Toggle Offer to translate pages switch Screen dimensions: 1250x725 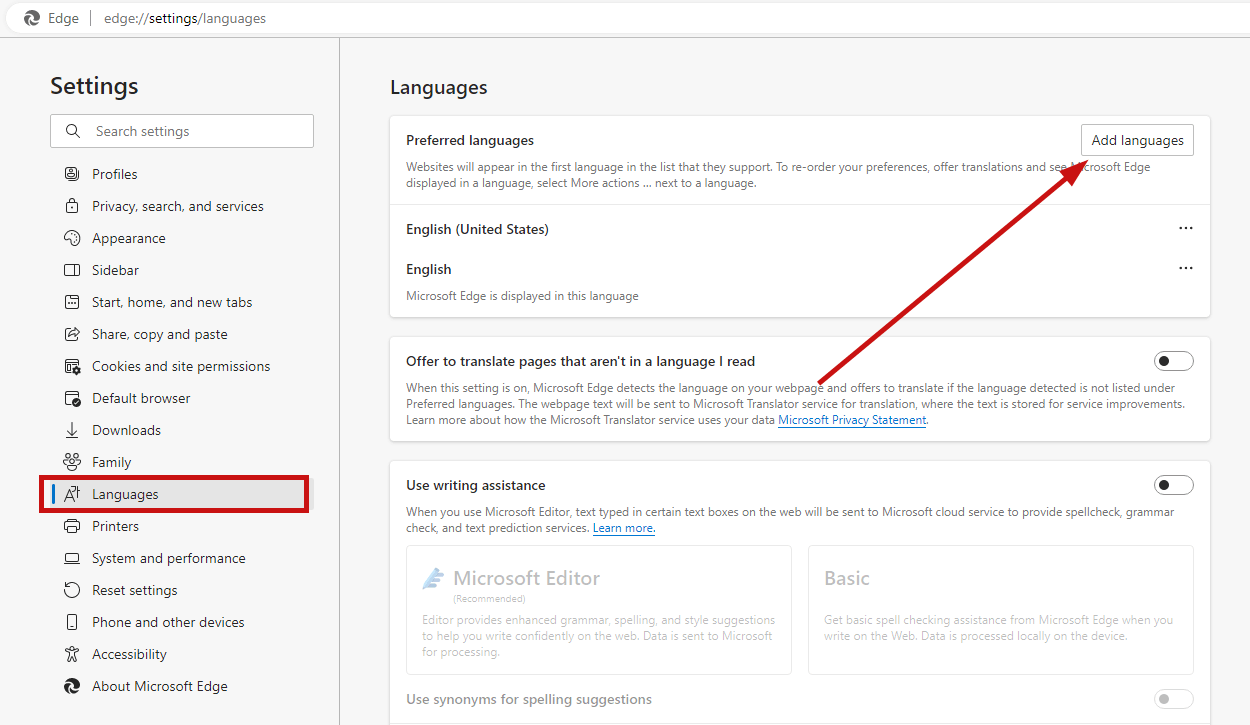(x=1174, y=361)
